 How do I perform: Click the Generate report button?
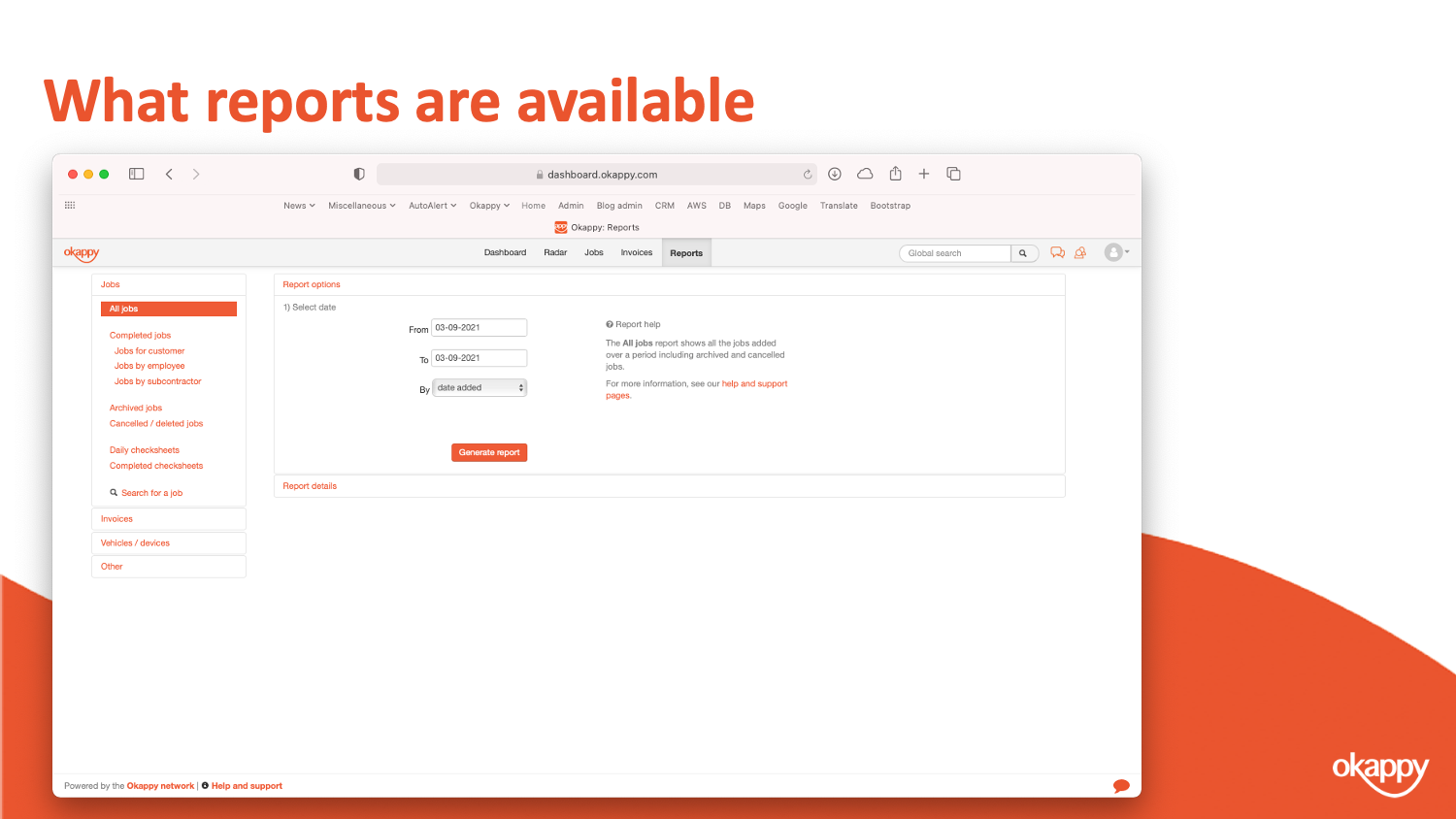489,452
